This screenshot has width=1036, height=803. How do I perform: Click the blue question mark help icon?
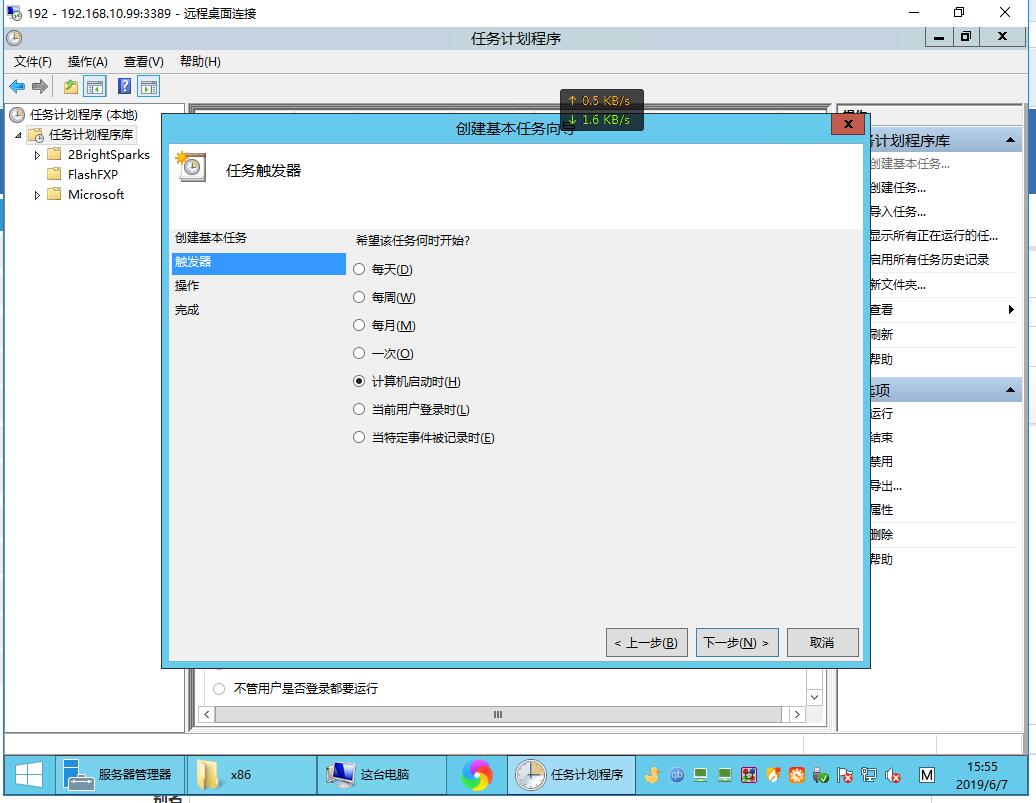click(125, 87)
